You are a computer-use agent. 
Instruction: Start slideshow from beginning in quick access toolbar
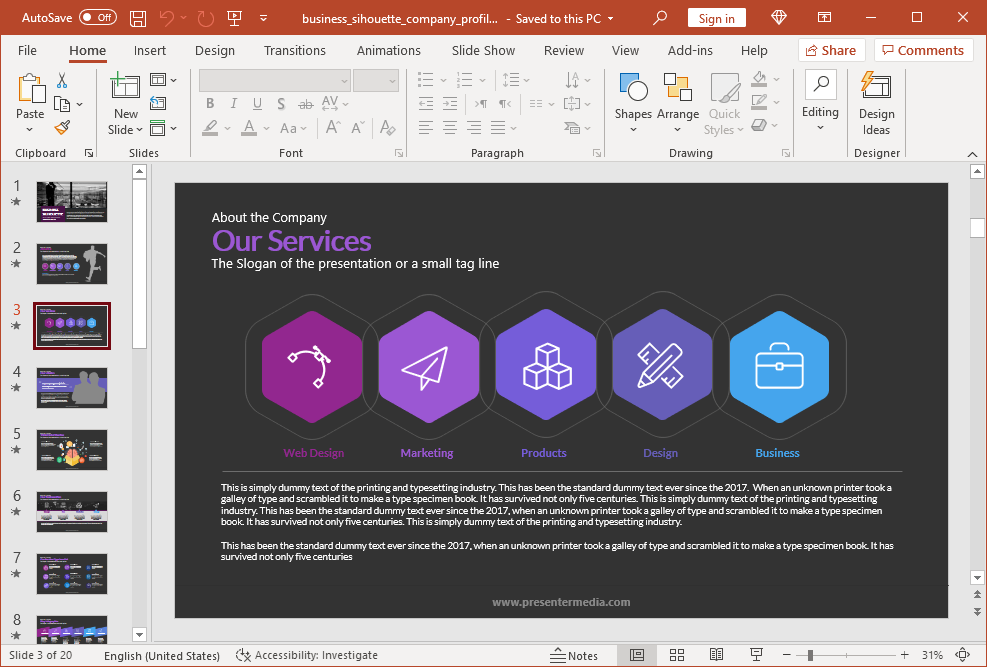(x=235, y=18)
